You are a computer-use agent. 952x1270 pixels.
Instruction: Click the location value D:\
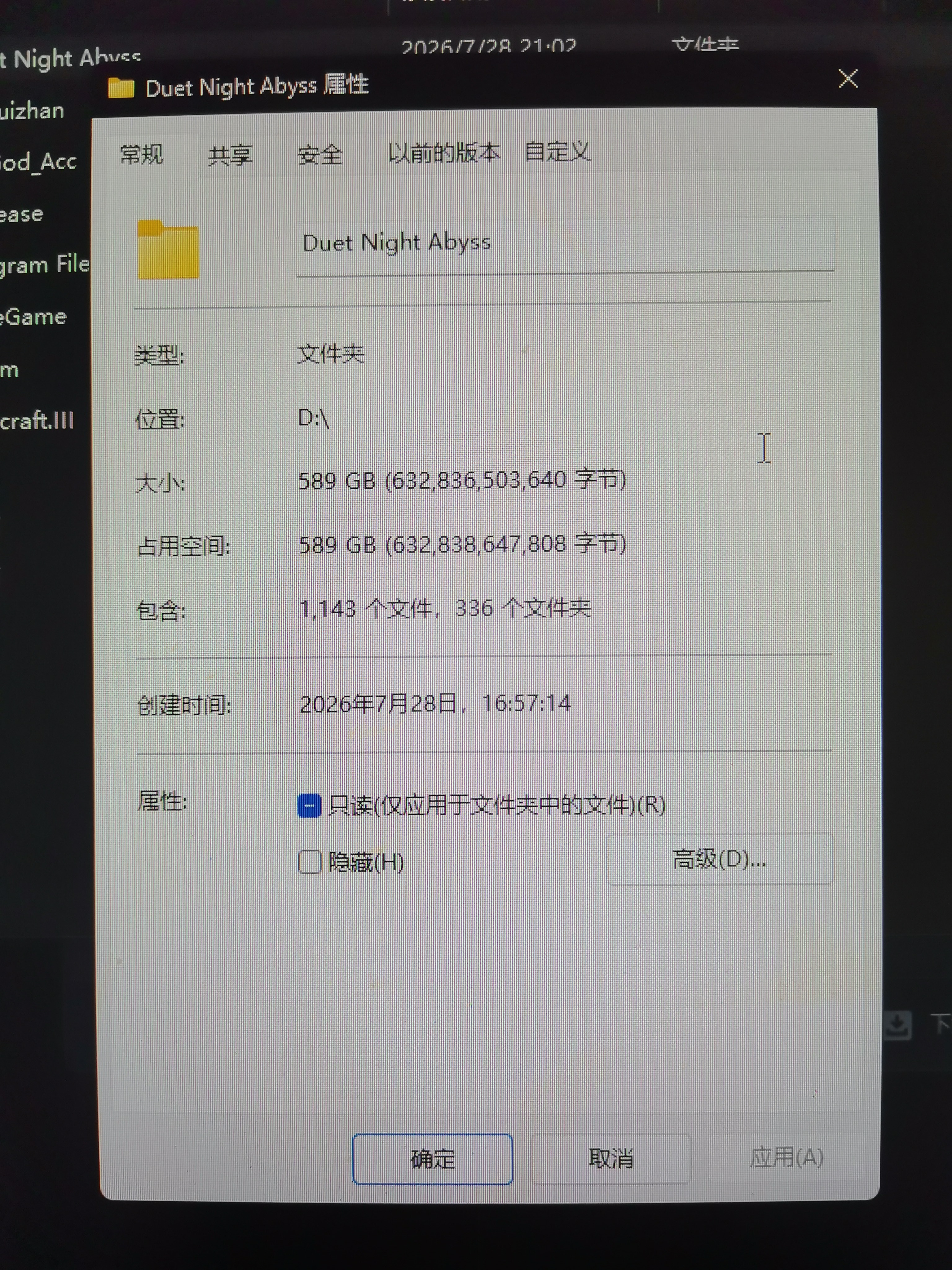pyautogui.click(x=313, y=418)
